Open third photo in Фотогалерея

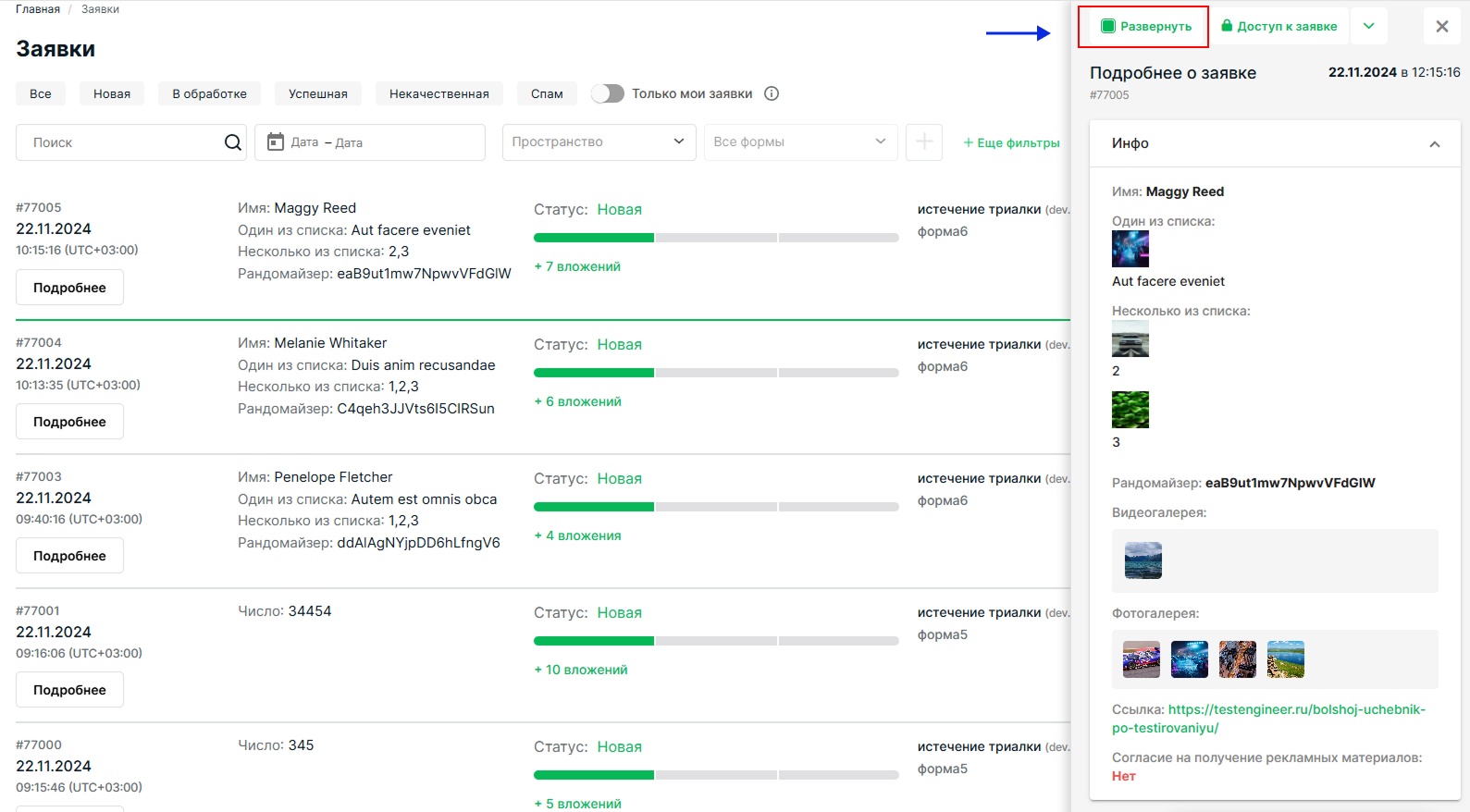point(1238,659)
